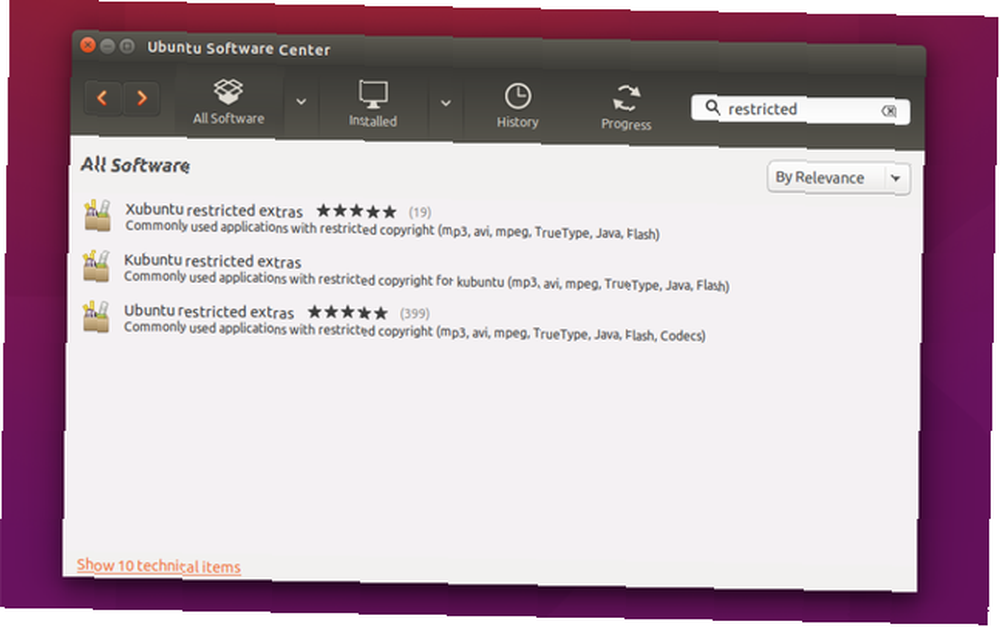
Task: Close the Ubuntu Software Center window
Action: point(88,45)
